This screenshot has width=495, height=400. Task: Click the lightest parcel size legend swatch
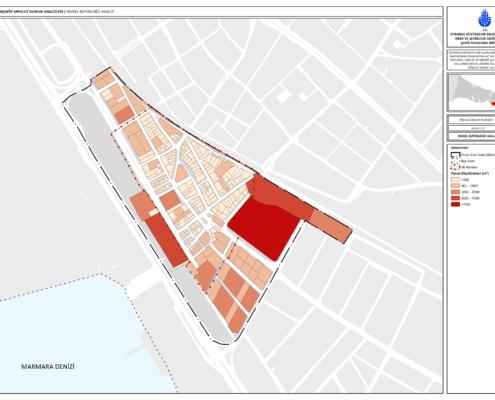(x=455, y=179)
